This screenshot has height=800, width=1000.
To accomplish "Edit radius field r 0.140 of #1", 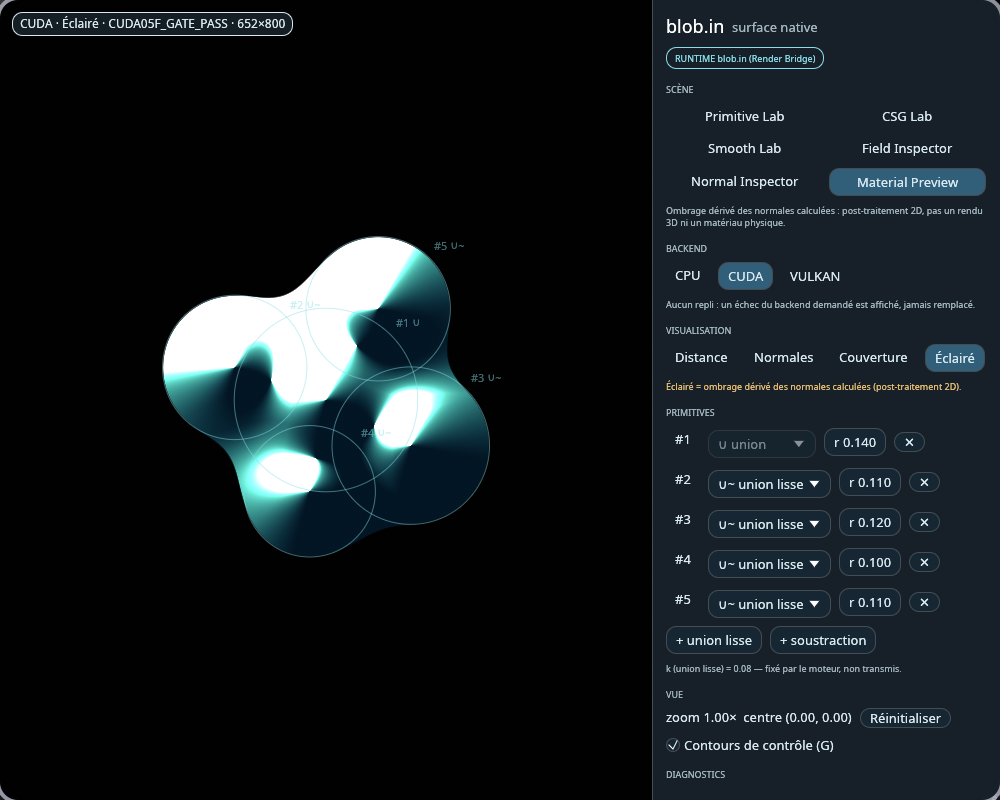I will tap(855, 442).
